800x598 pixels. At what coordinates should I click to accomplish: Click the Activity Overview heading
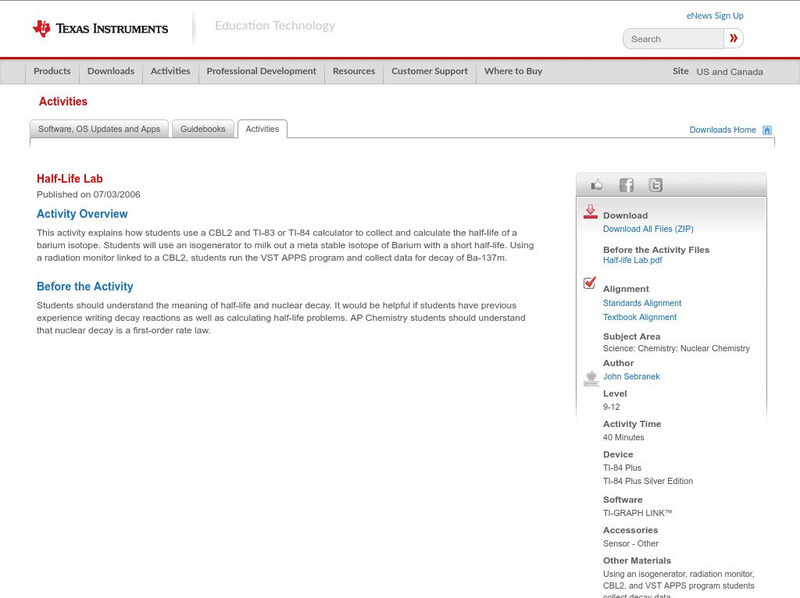[82, 214]
